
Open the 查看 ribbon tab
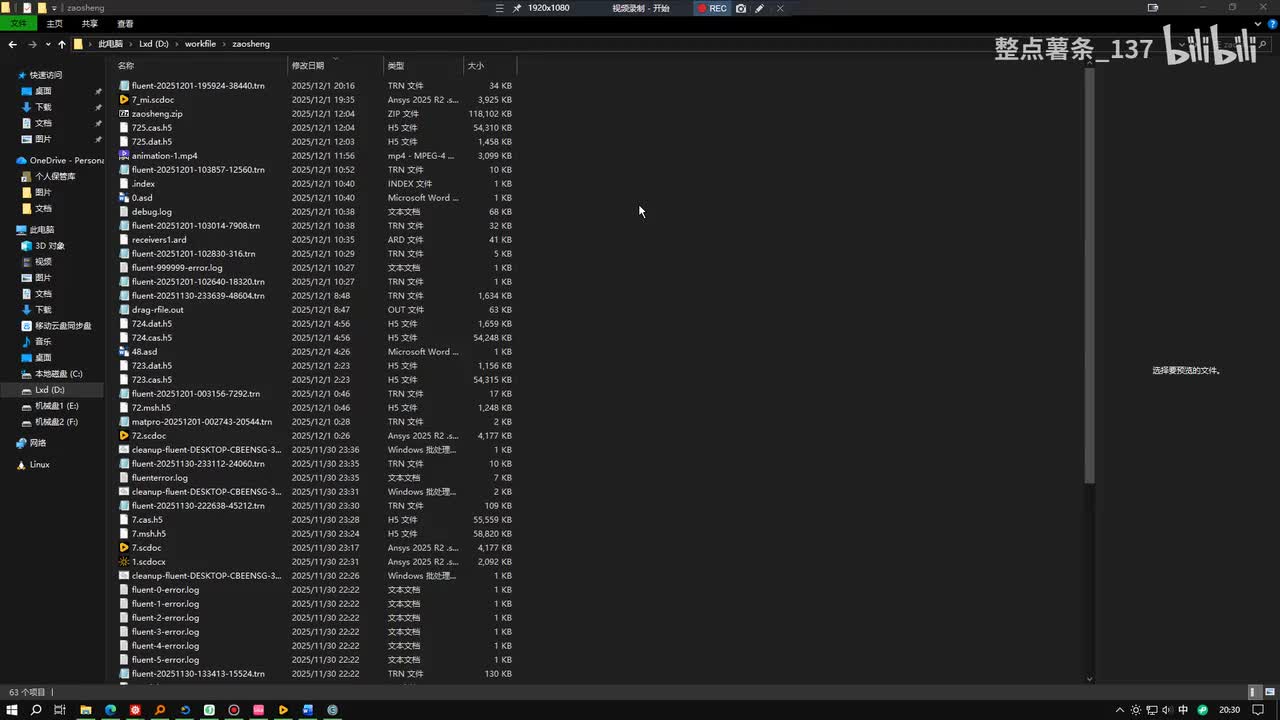pos(125,23)
